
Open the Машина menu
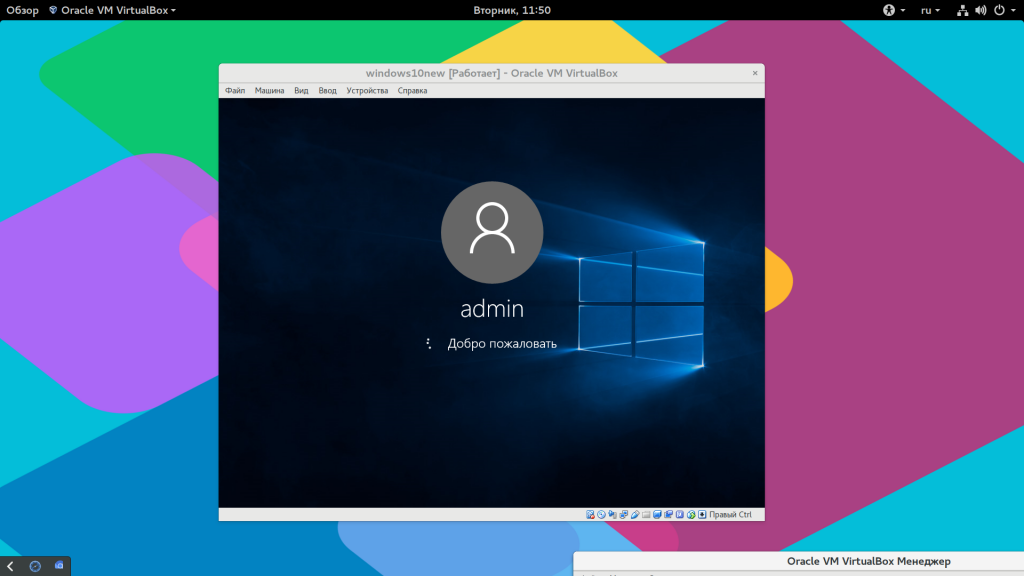pyautogui.click(x=269, y=90)
